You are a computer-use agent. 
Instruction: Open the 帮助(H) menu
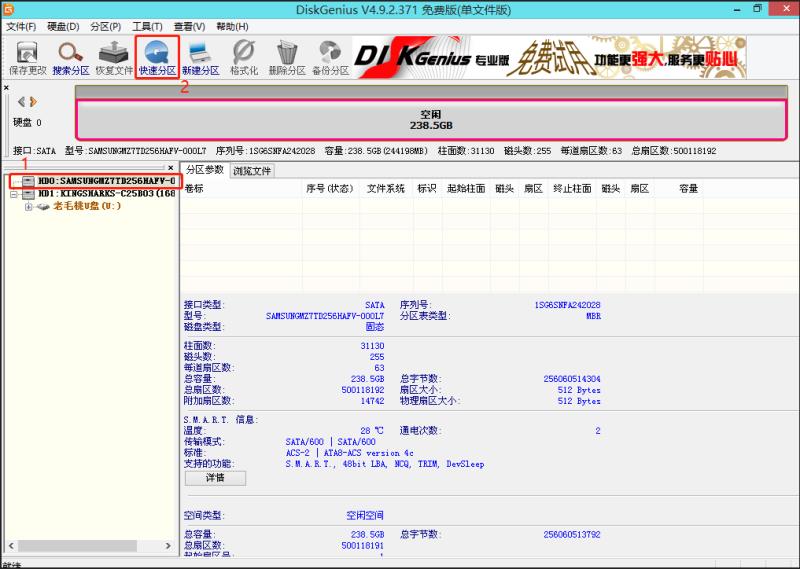tap(232, 27)
